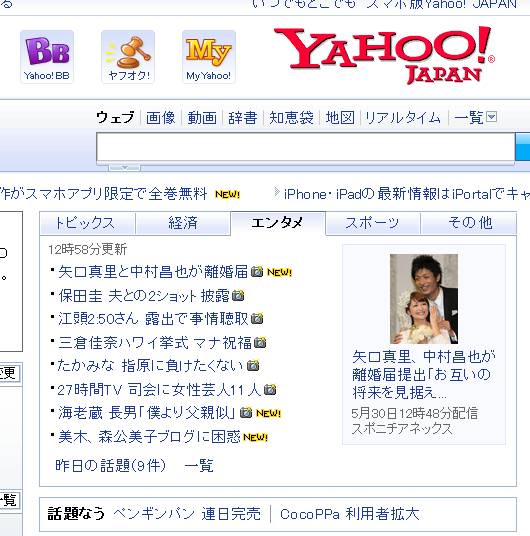530x536 pixels.
Task: Click camera icon beside 三倉佳奈ハワイ挙式 headline
Action: (260, 342)
